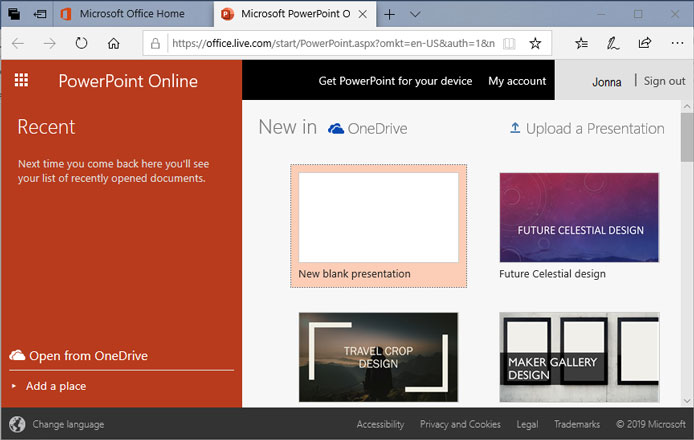Open My account link

click(x=517, y=81)
